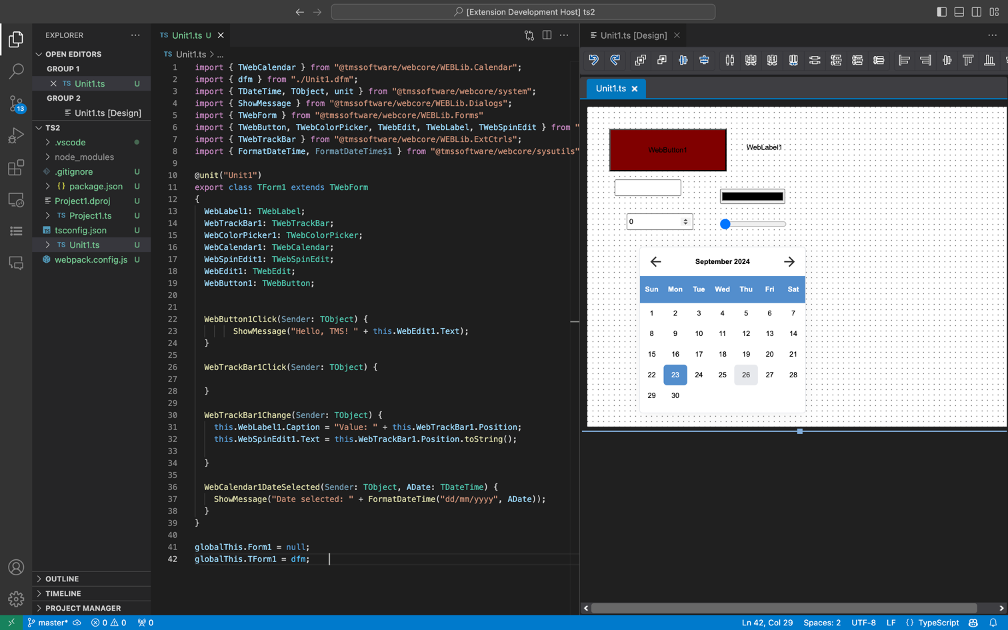Image resolution: width=1008 pixels, height=630 pixels.
Task: Close the blue Unit1.ts designer form tab
Action: point(634,89)
